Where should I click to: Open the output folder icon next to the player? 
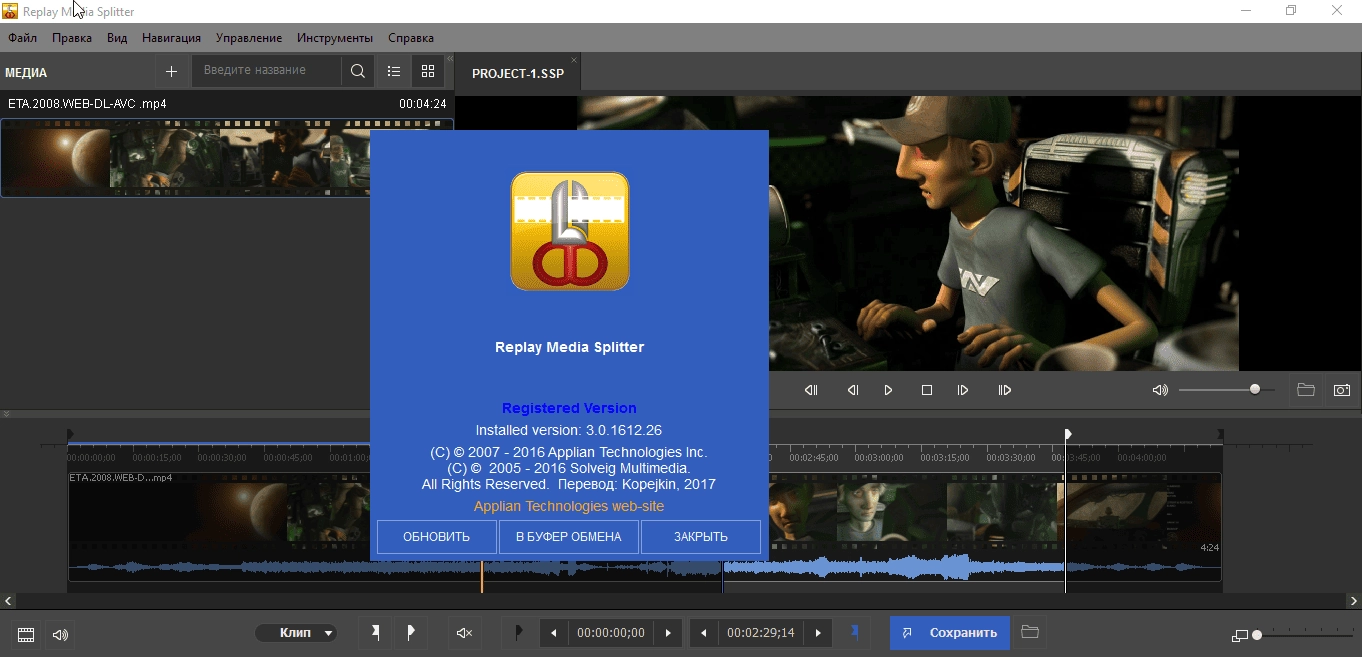tap(1306, 390)
